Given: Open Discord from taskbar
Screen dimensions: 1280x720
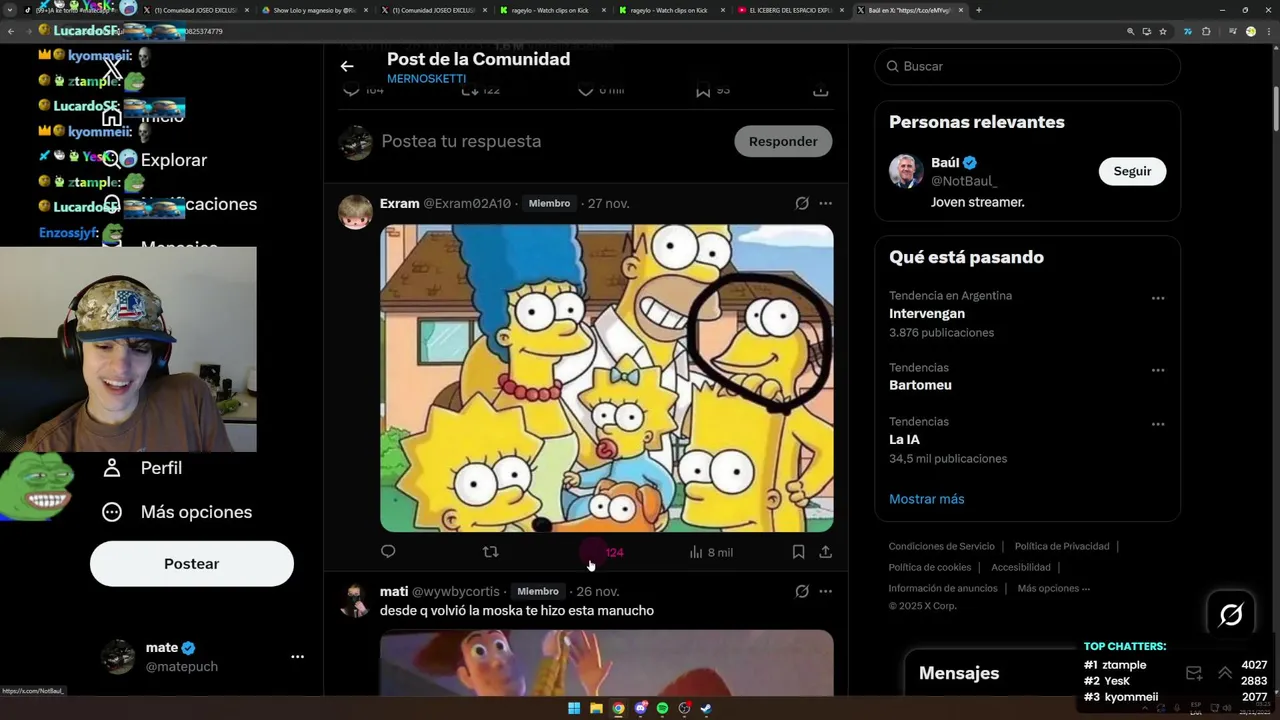Looking at the screenshot, I should tap(640, 709).
